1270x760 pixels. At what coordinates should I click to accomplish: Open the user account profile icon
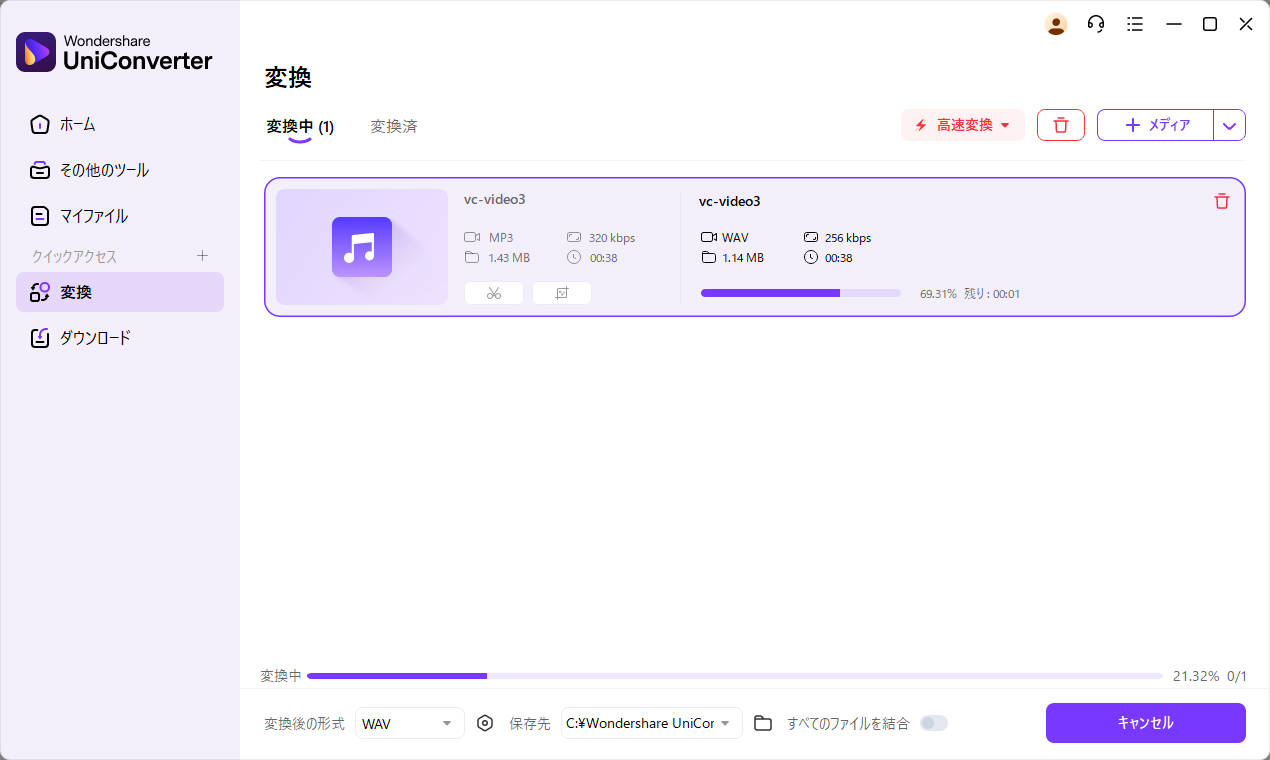click(x=1056, y=24)
